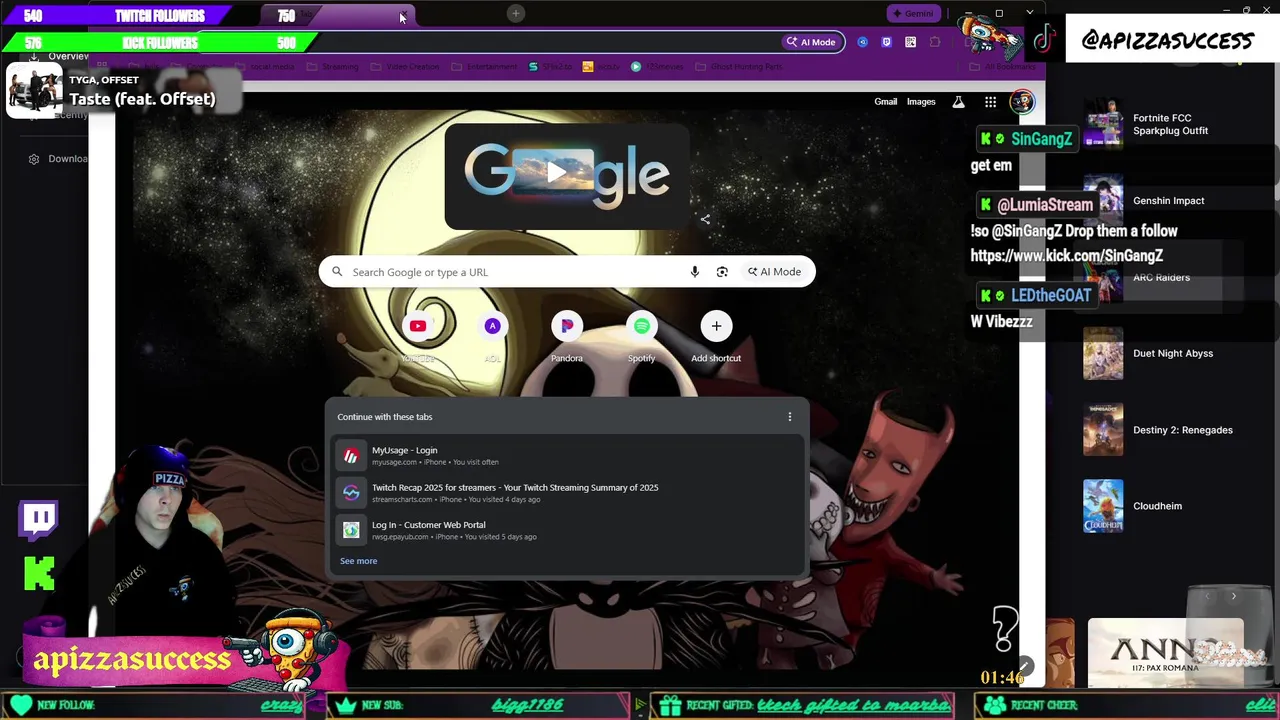1280x720 pixels.
Task: Open the social media bookmarks folder
Action: point(265,67)
